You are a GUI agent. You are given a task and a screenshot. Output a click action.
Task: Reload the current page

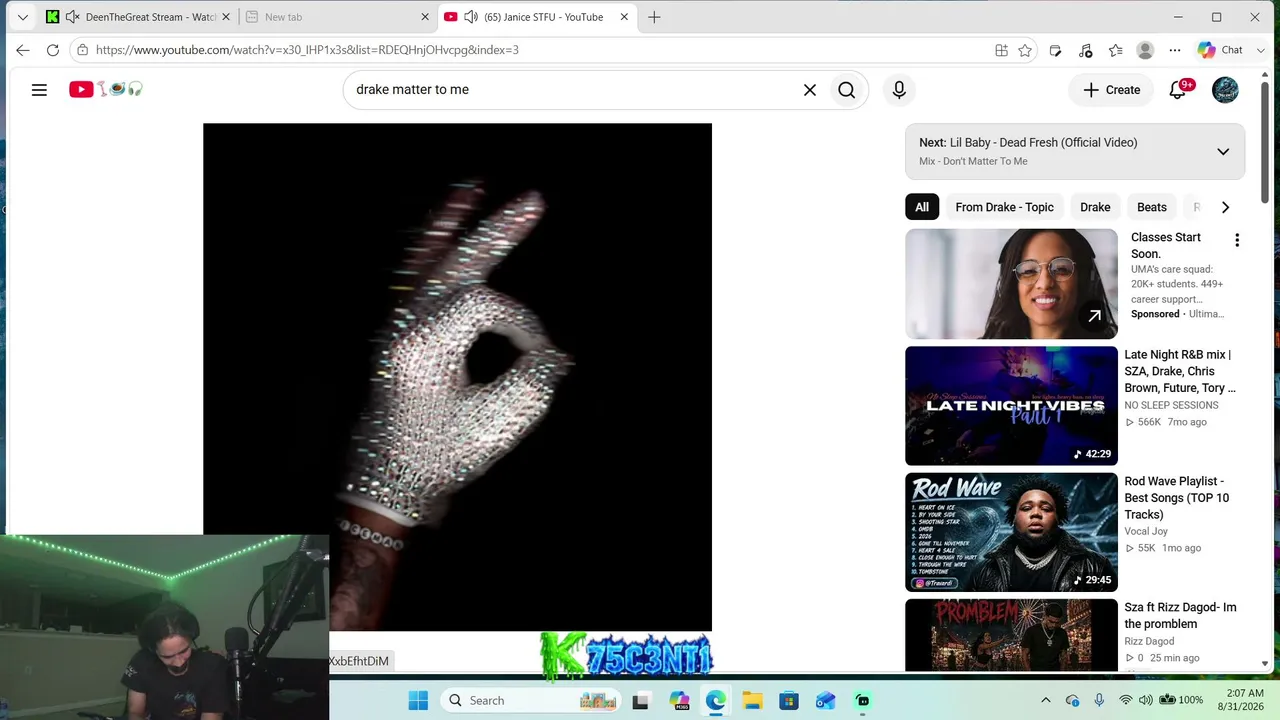pos(53,50)
